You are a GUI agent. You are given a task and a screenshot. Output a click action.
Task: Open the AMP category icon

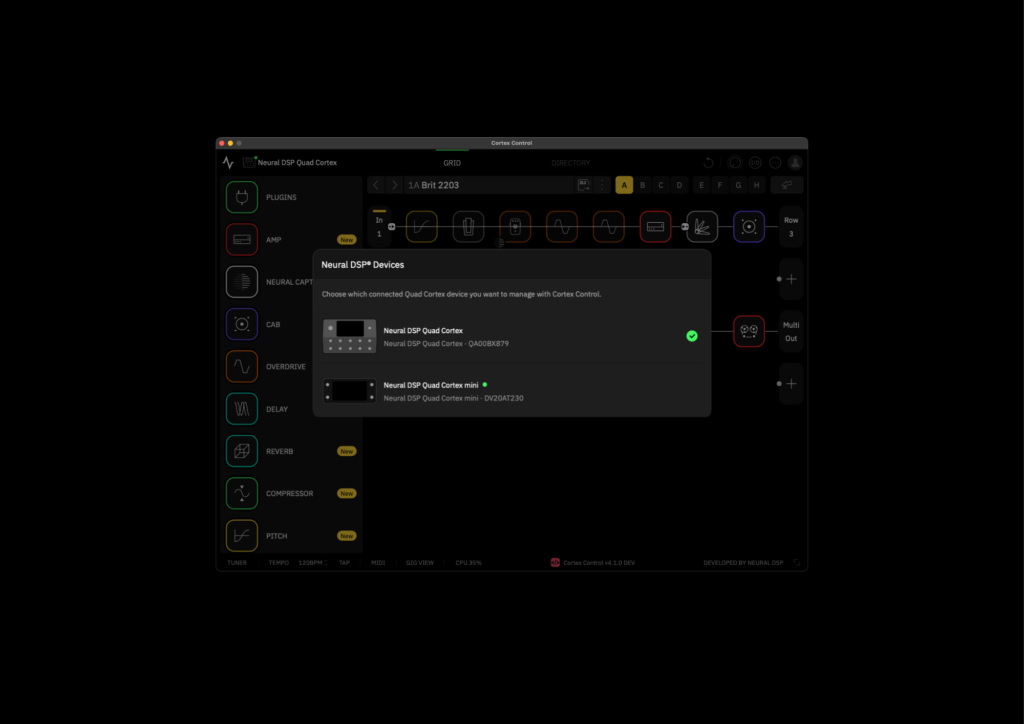point(242,240)
